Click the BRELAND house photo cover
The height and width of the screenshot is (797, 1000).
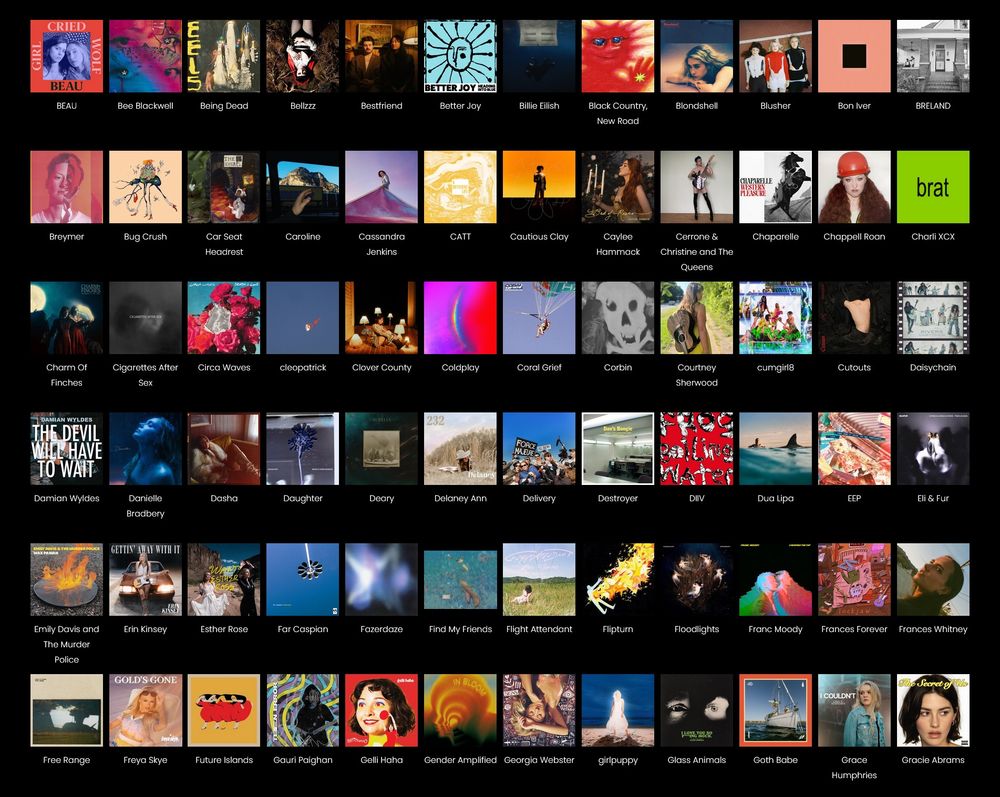pyautogui.click(x=933, y=56)
